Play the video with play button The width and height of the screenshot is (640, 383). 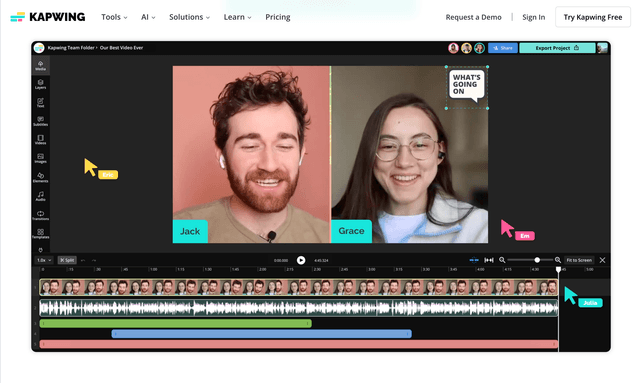(x=301, y=260)
